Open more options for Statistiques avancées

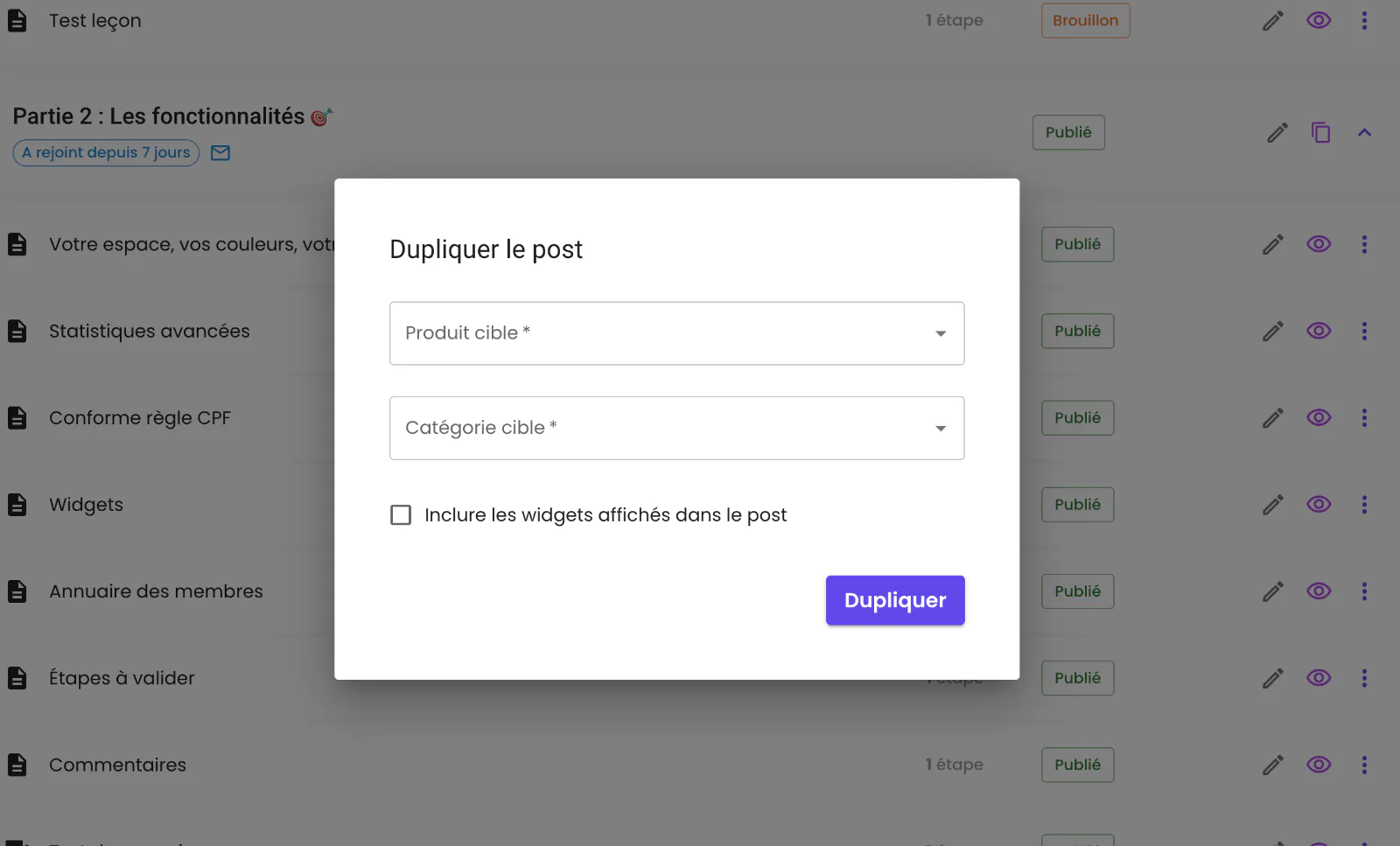pos(1364,331)
